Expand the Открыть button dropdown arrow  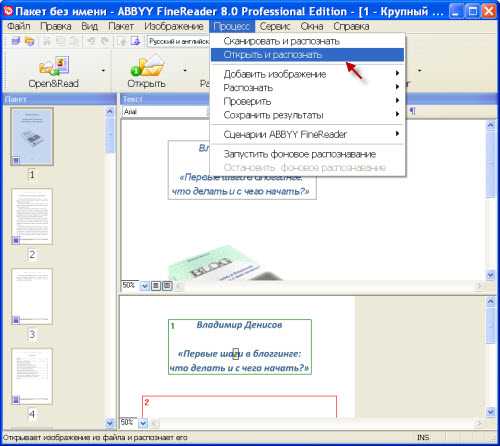tap(185, 70)
